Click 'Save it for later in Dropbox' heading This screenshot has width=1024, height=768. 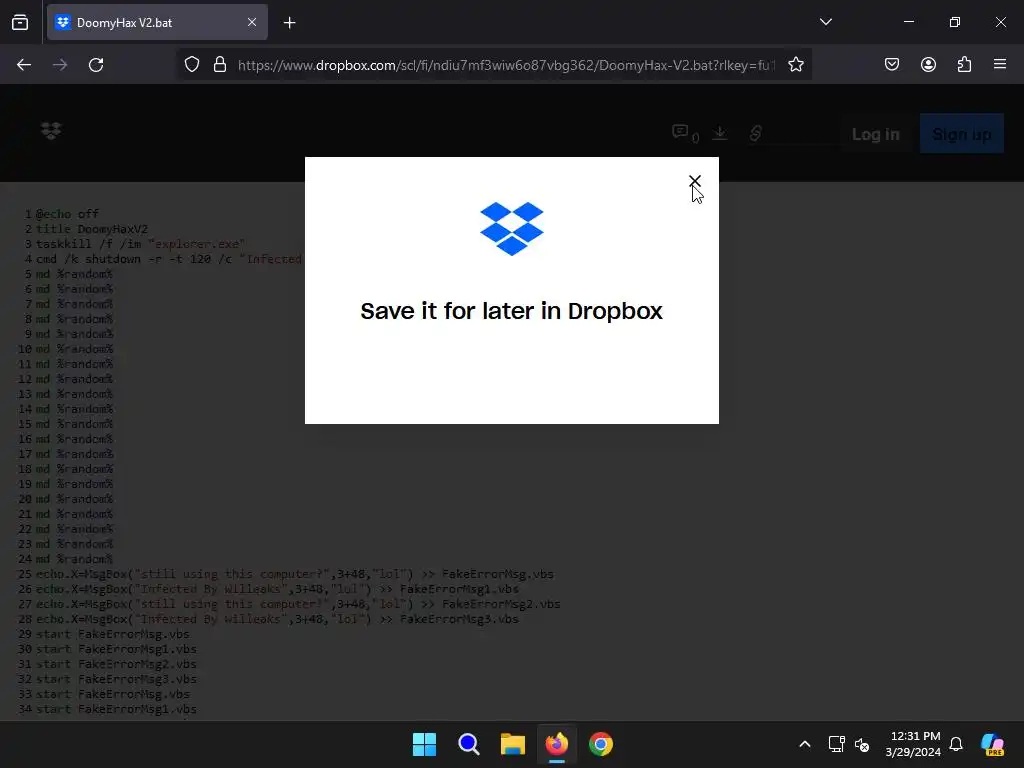511,311
